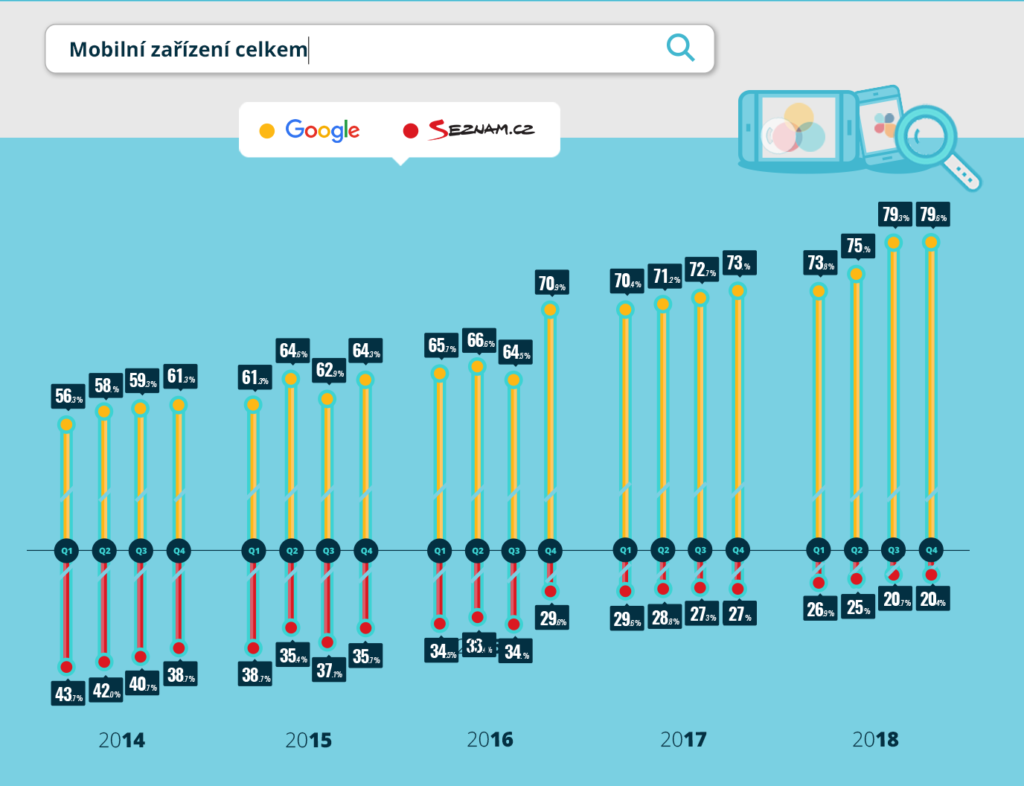Click the Q1 marker for 2016

tap(440, 551)
